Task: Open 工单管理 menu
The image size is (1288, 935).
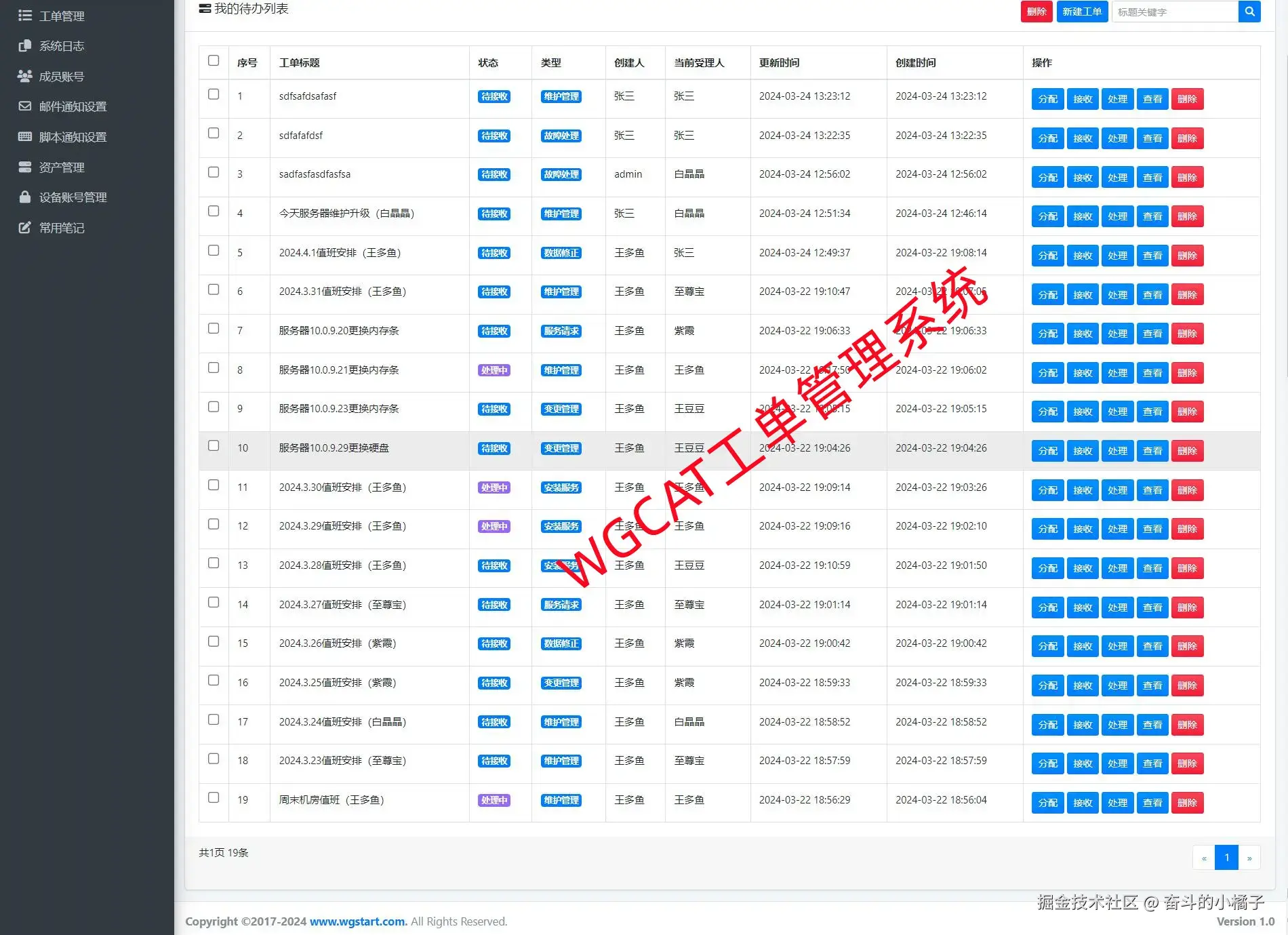Action: pos(62,16)
